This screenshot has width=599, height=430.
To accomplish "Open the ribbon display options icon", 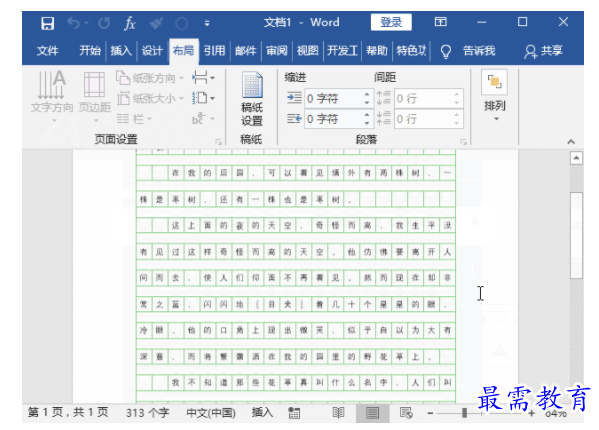I will pos(440,22).
